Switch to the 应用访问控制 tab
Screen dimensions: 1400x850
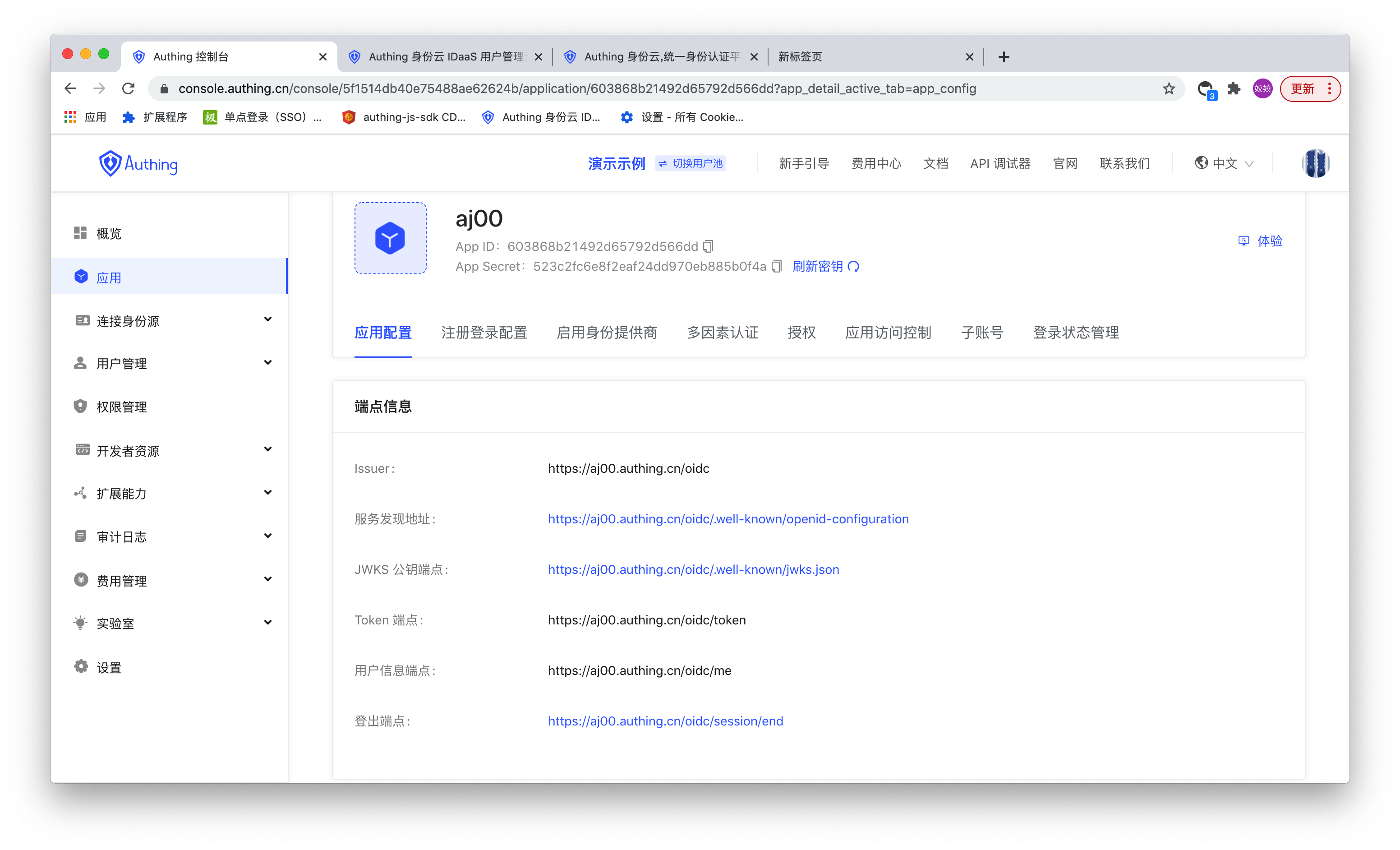coord(888,333)
